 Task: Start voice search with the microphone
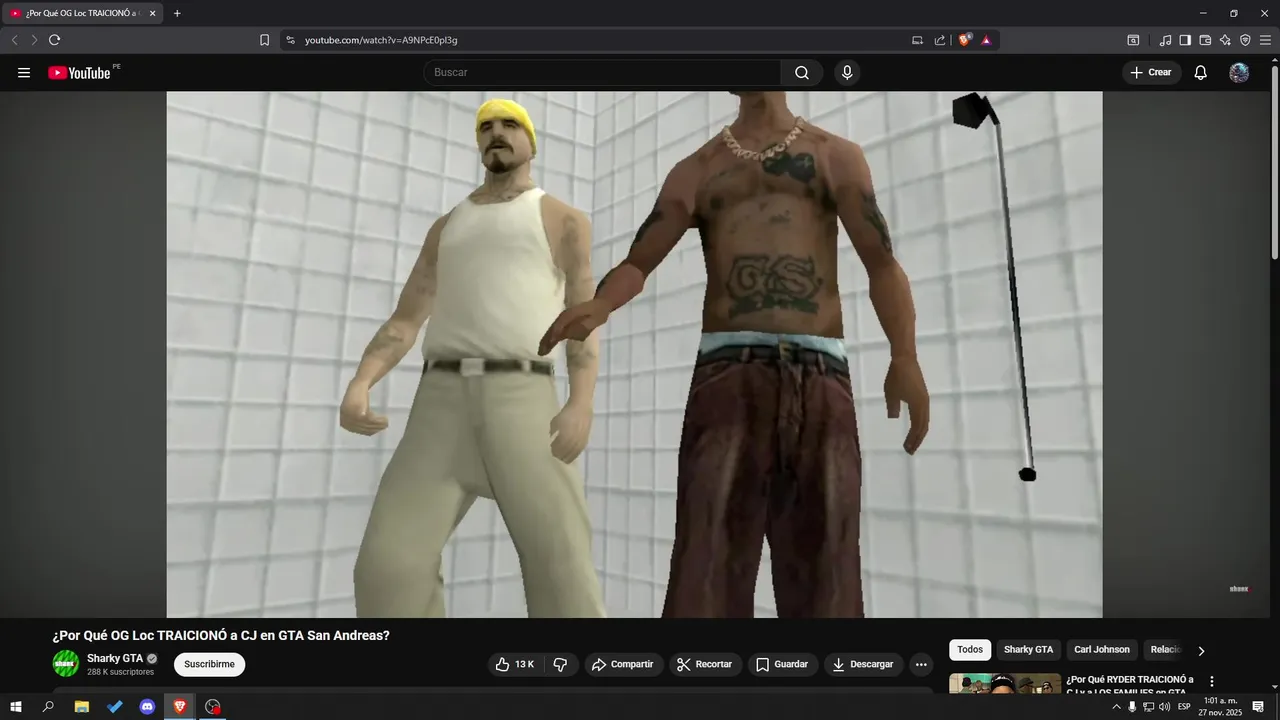click(x=847, y=73)
